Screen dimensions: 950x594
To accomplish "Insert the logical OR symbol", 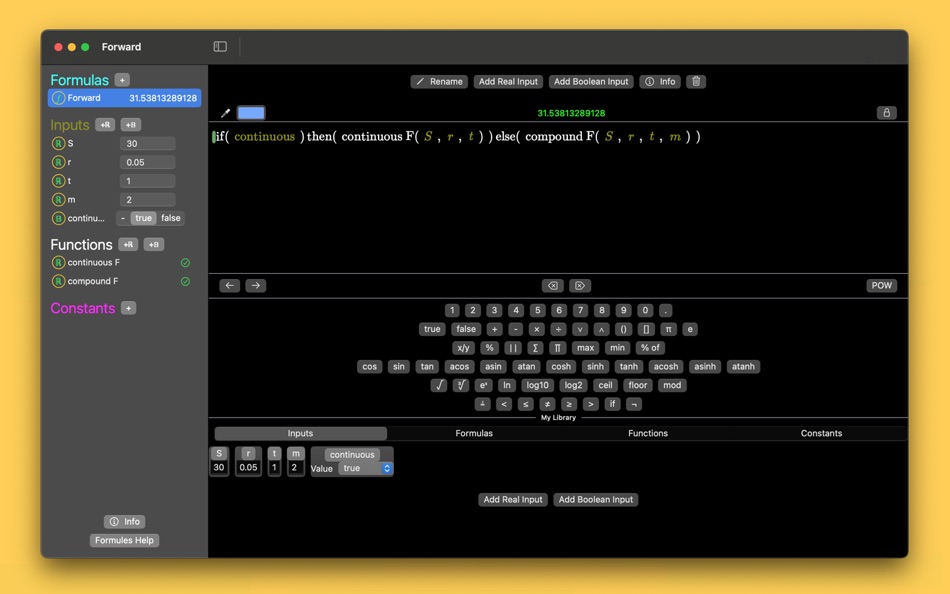I will click(x=580, y=329).
